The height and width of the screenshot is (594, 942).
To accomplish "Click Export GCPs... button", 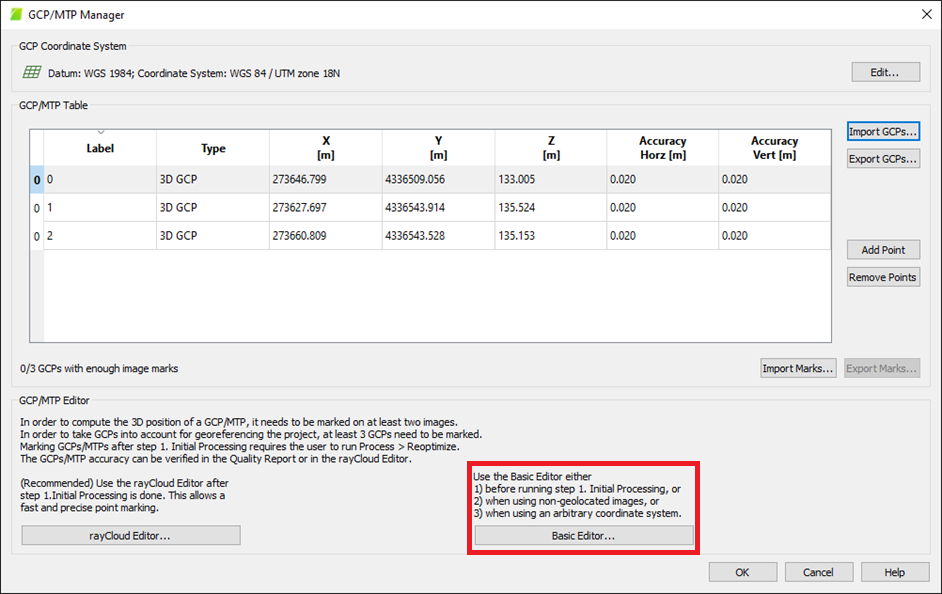I will 883,159.
